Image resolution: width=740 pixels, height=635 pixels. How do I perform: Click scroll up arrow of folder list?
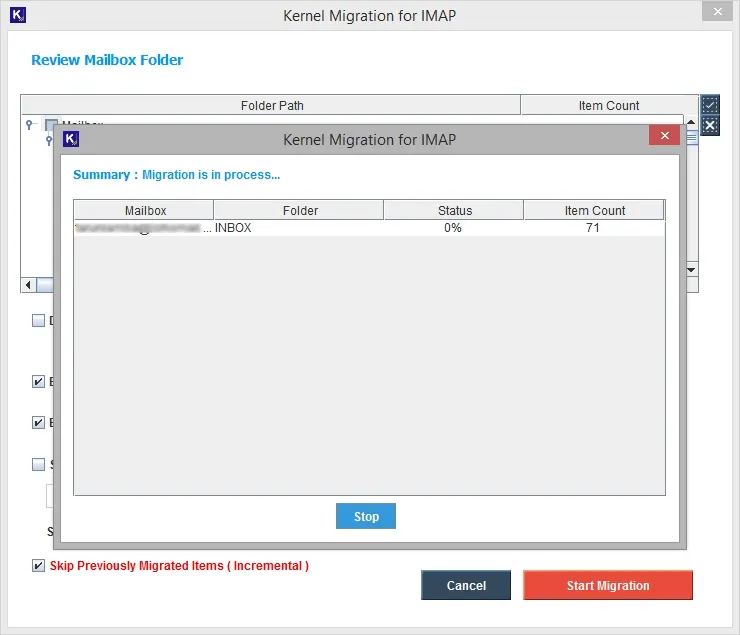tap(691, 121)
